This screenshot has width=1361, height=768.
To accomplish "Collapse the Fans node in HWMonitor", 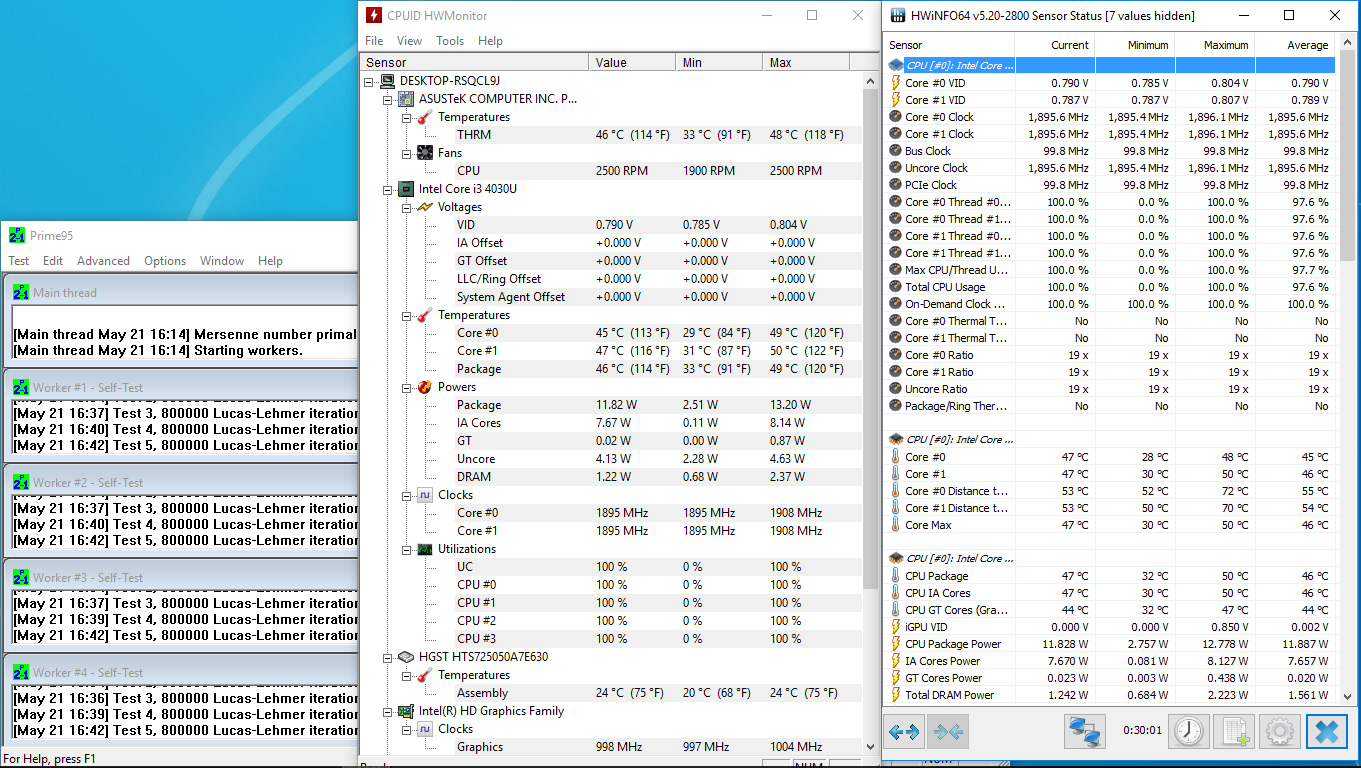I will coord(406,153).
